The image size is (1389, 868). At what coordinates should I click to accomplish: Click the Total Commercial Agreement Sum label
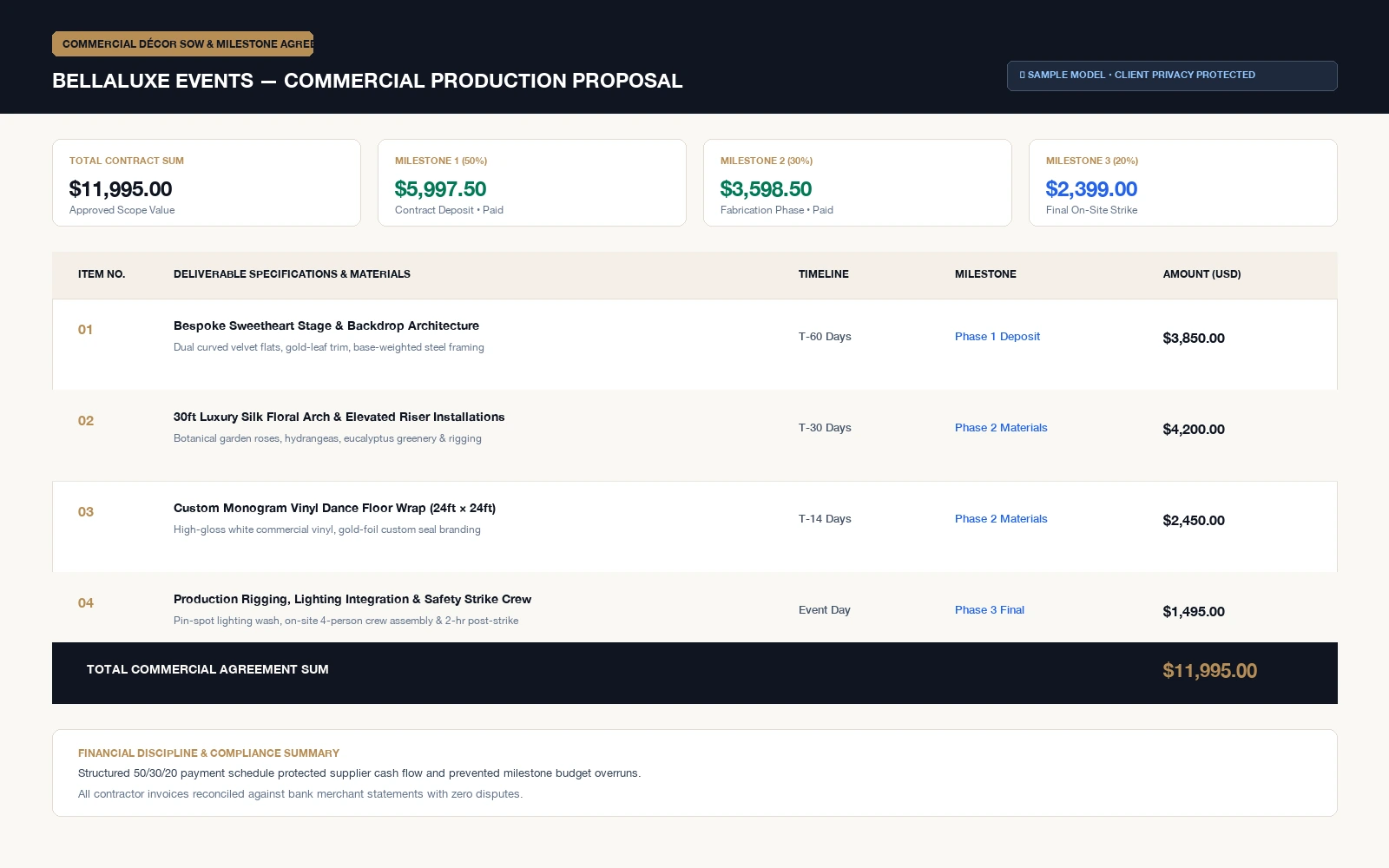pyautogui.click(x=207, y=669)
